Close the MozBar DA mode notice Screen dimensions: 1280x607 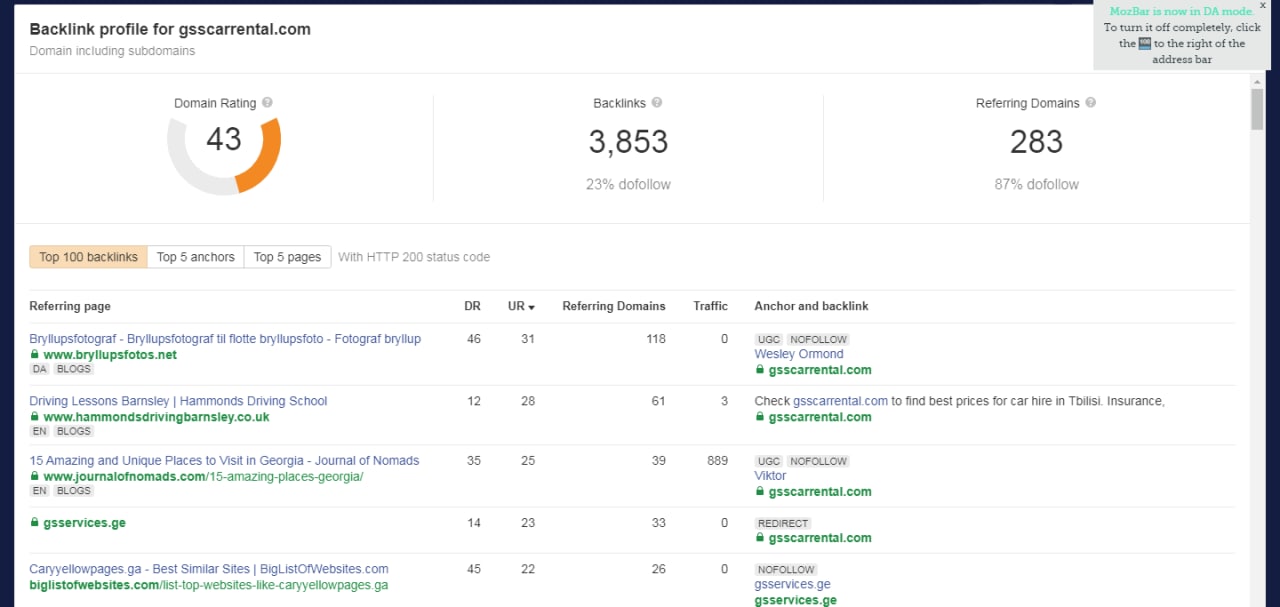(x=1262, y=5)
